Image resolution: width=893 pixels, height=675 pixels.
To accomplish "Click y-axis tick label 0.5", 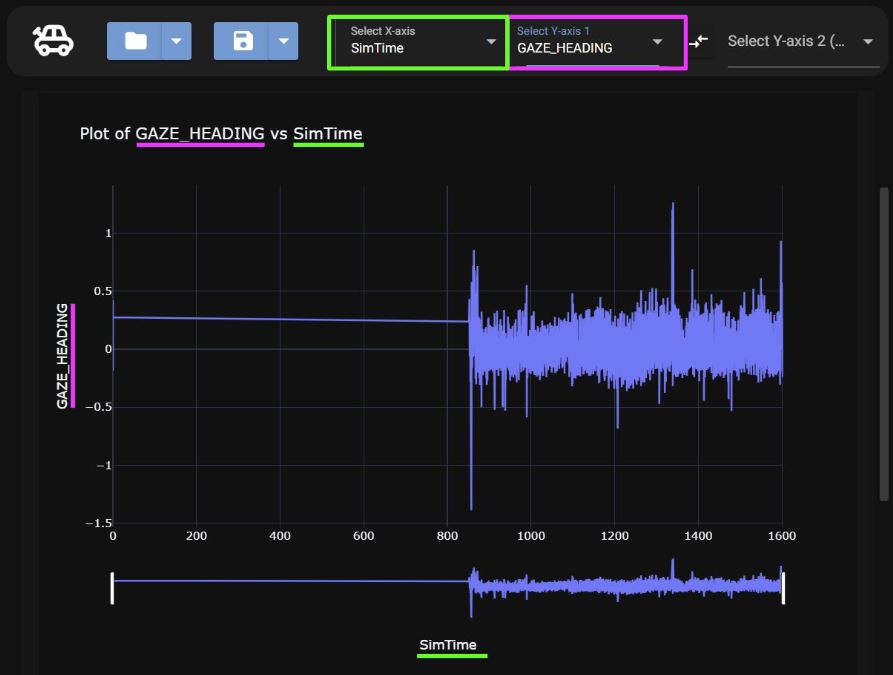I will 103,291.
